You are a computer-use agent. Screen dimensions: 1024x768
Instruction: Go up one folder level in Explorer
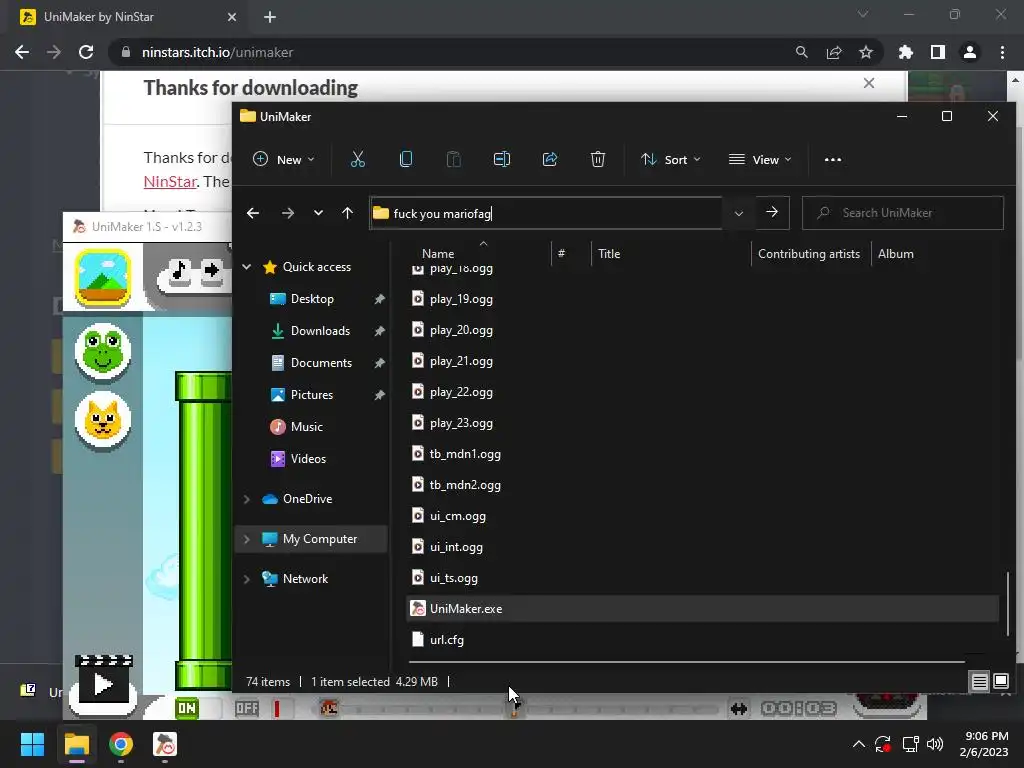347,213
